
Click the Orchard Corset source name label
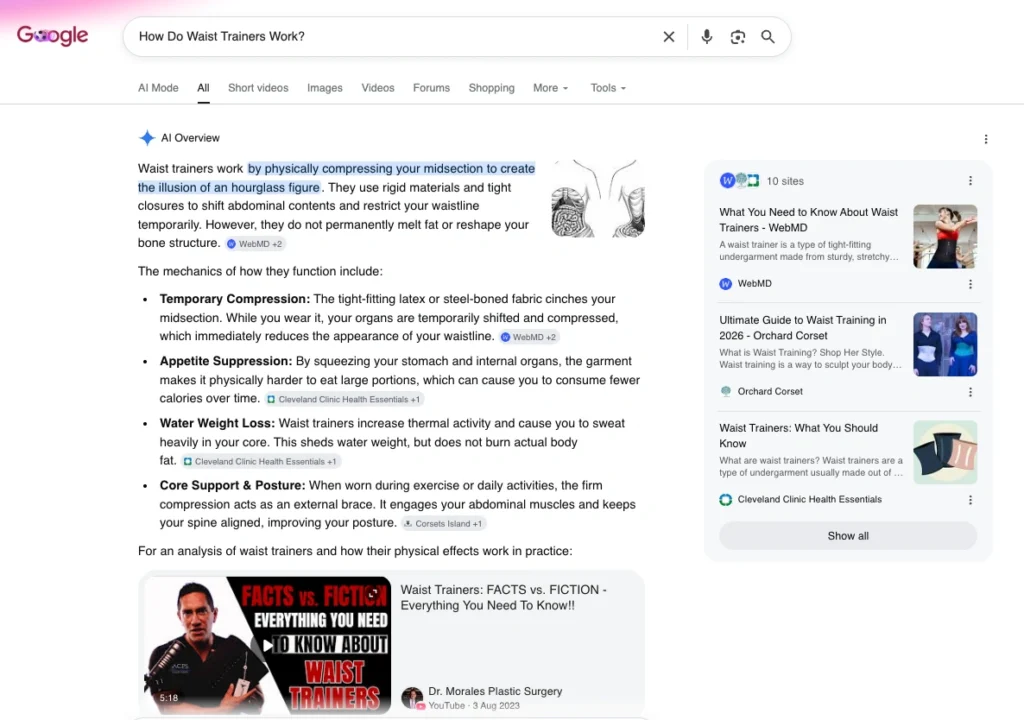770,391
